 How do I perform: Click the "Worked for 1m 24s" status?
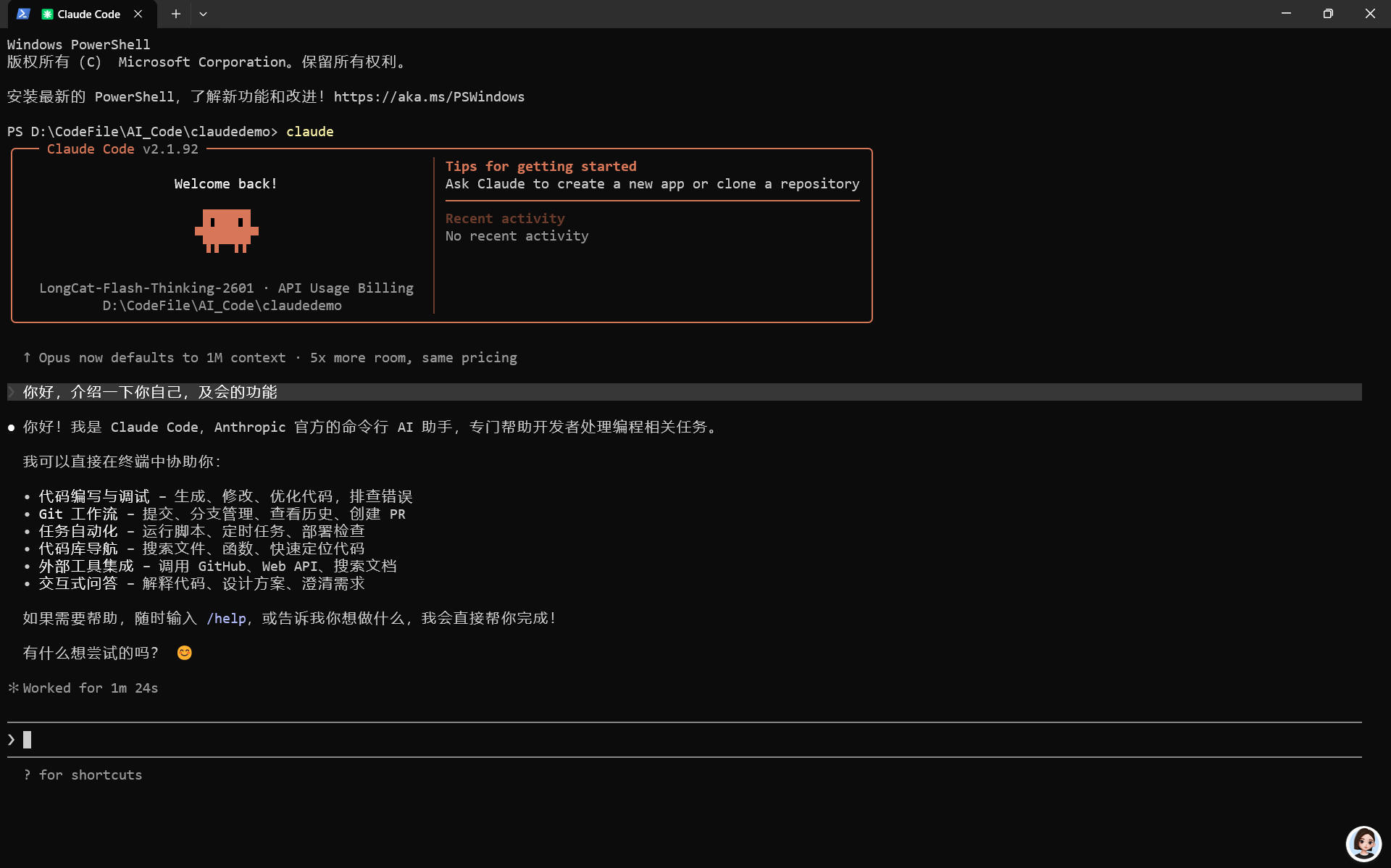pyautogui.click(x=91, y=688)
